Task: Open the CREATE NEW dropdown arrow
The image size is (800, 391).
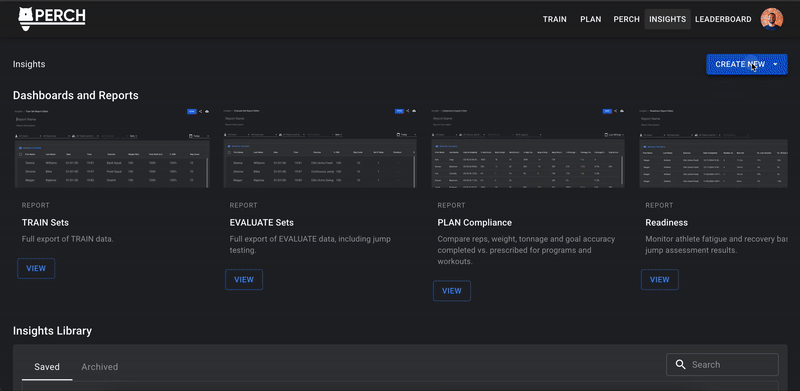Action: pos(776,64)
